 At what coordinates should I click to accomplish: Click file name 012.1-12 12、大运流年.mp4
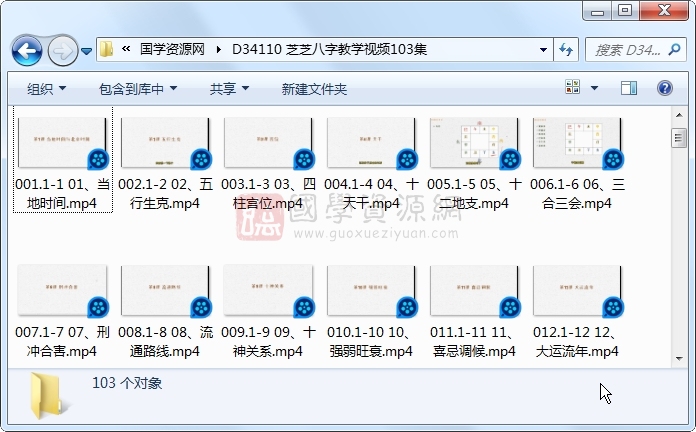click(577, 341)
